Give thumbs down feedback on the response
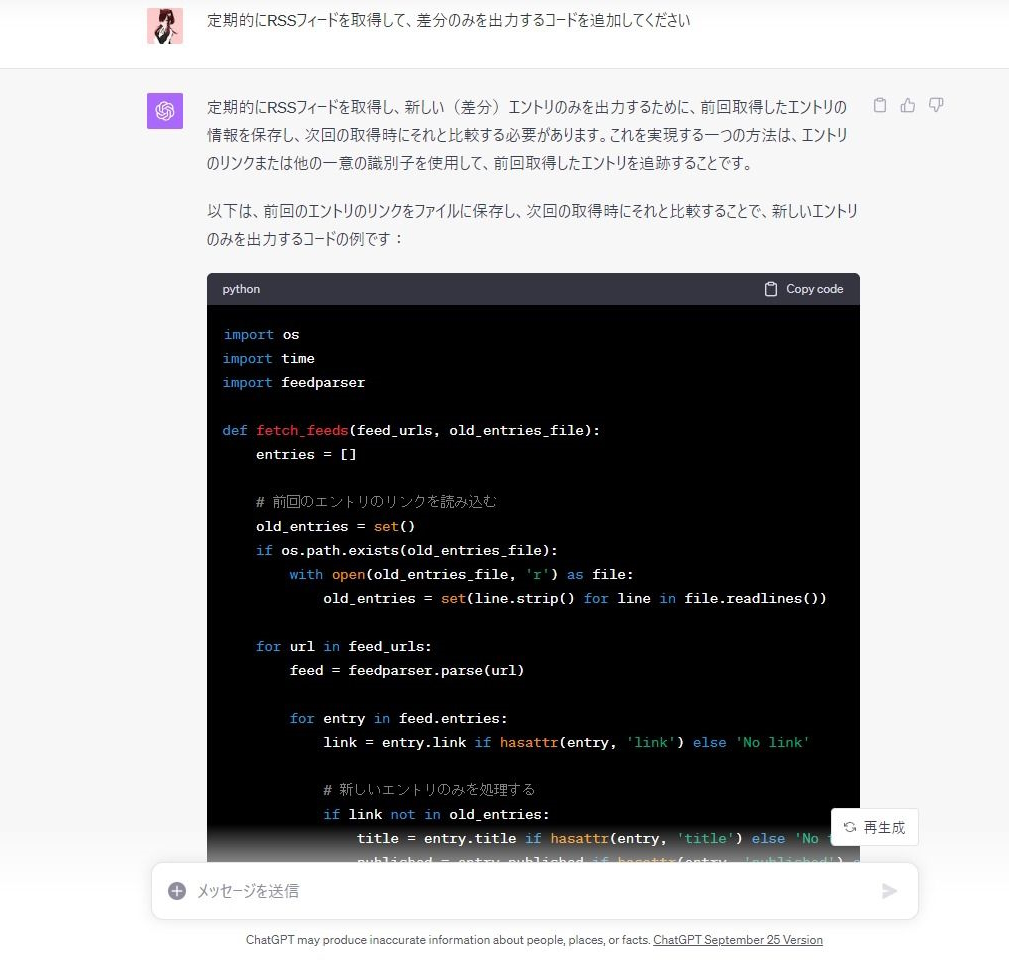 pos(936,105)
